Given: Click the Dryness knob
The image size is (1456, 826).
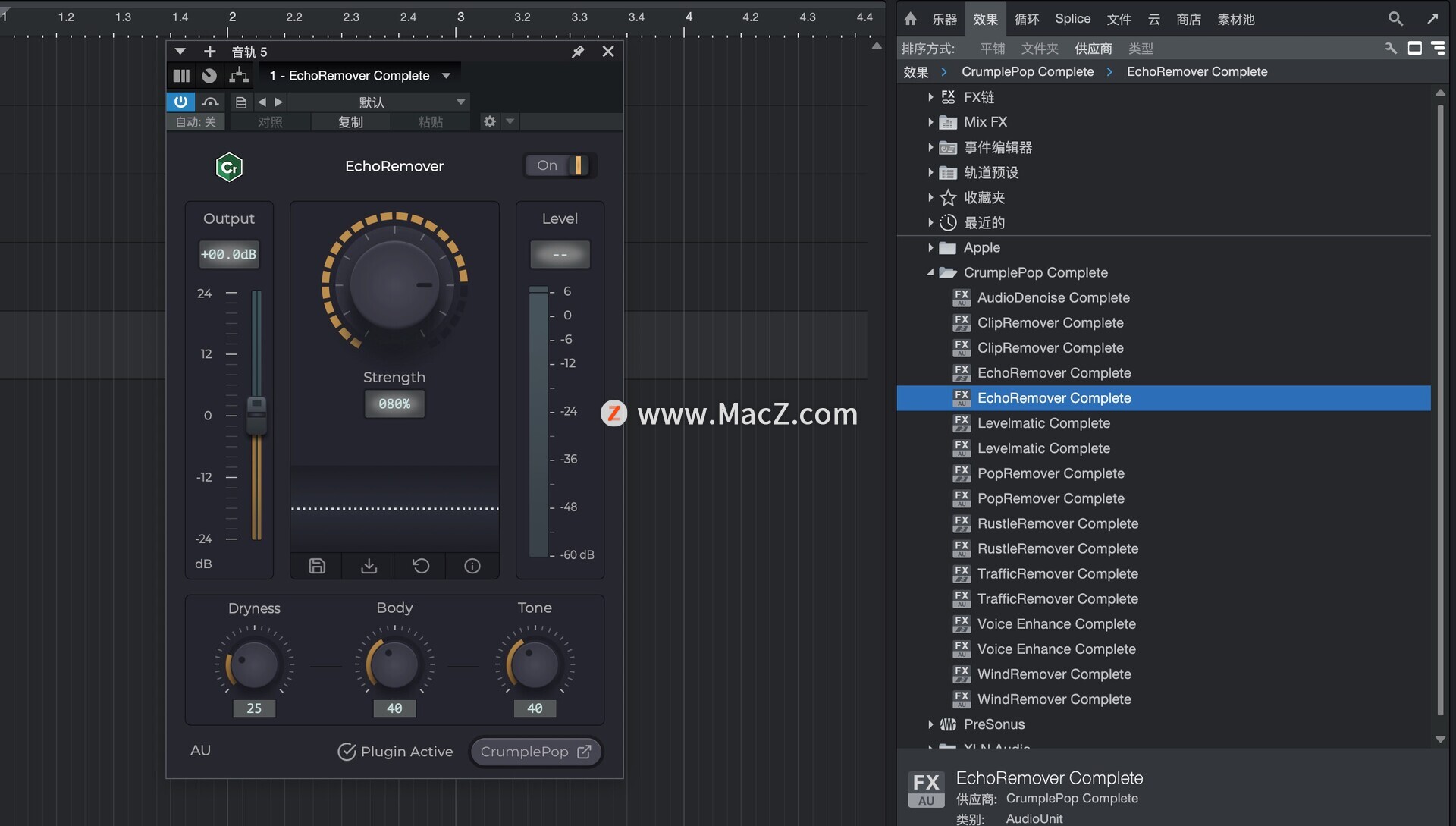Looking at the screenshot, I should click(x=254, y=665).
